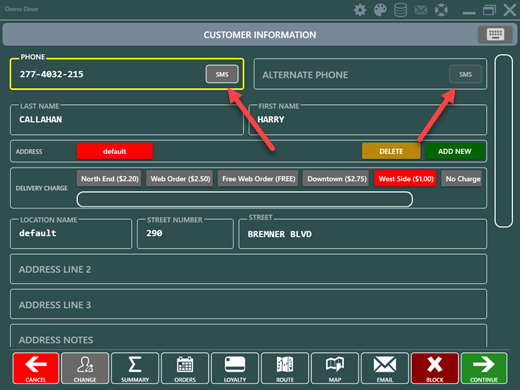Show the customer address MAP
The width and height of the screenshot is (520, 390).
[x=335, y=368]
